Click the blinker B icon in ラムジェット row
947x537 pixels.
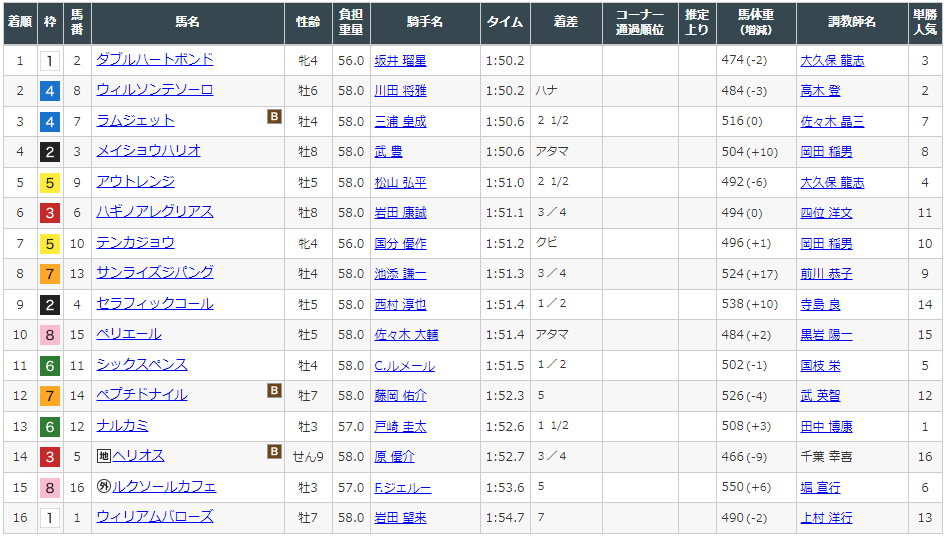[274, 118]
